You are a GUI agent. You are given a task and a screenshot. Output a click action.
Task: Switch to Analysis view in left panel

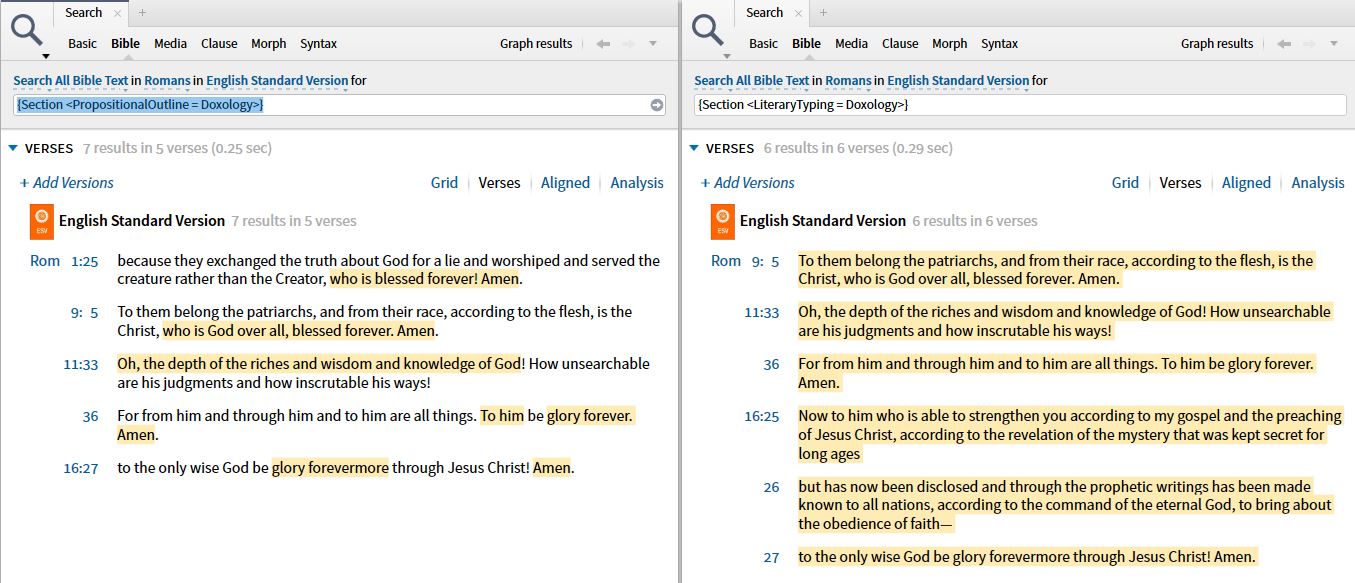point(637,183)
